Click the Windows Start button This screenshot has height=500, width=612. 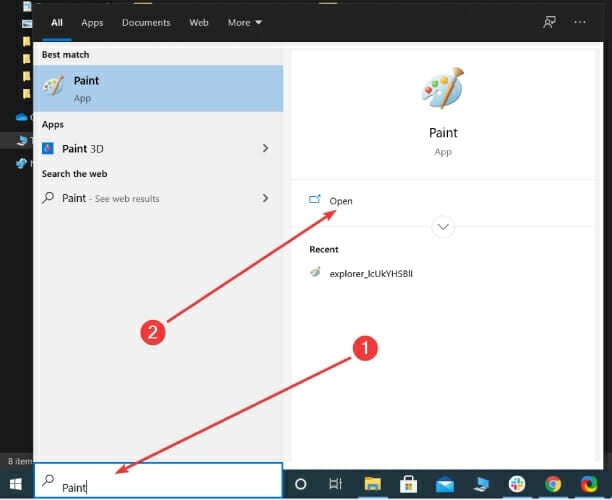tap(16, 484)
